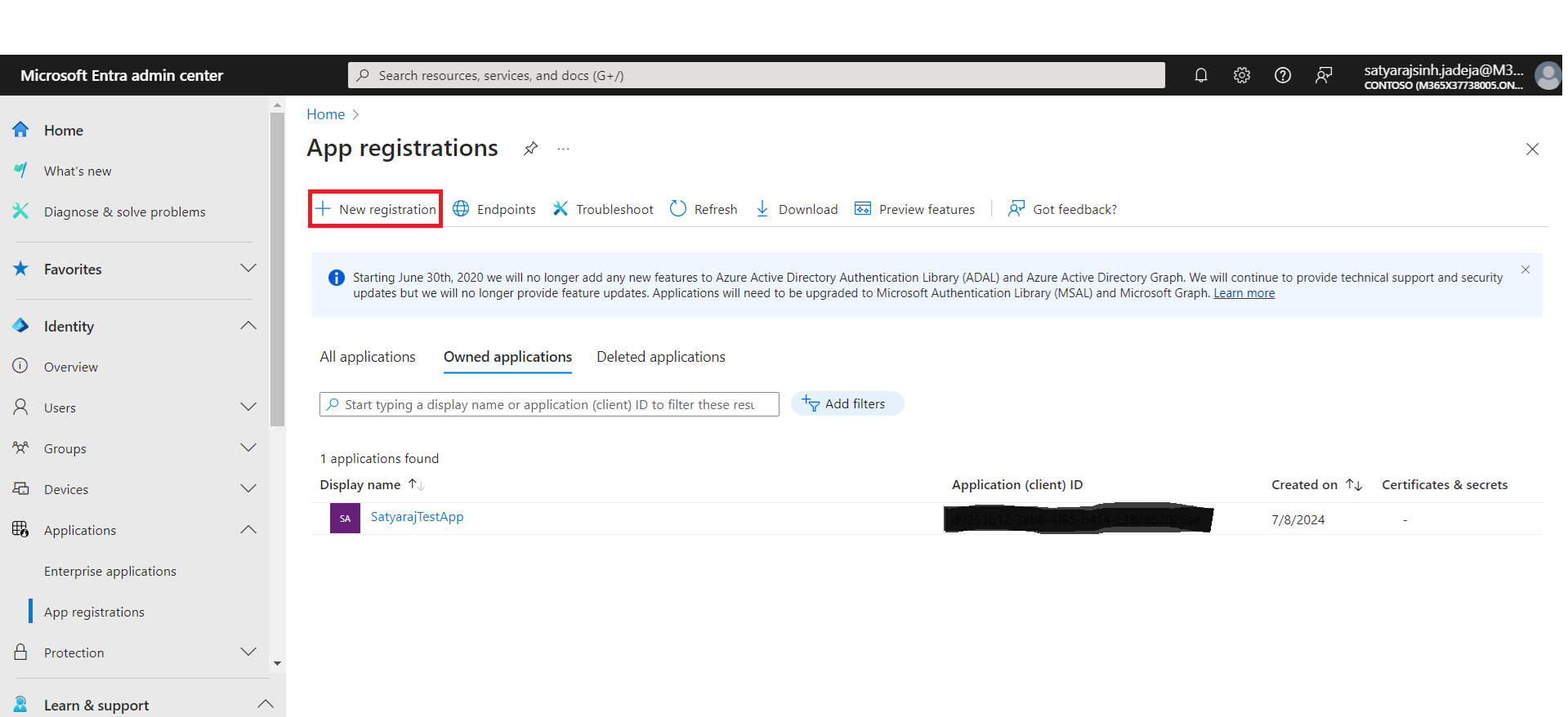Click the Applications grid icon
The width and height of the screenshot is (1568, 717).
(x=20, y=529)
